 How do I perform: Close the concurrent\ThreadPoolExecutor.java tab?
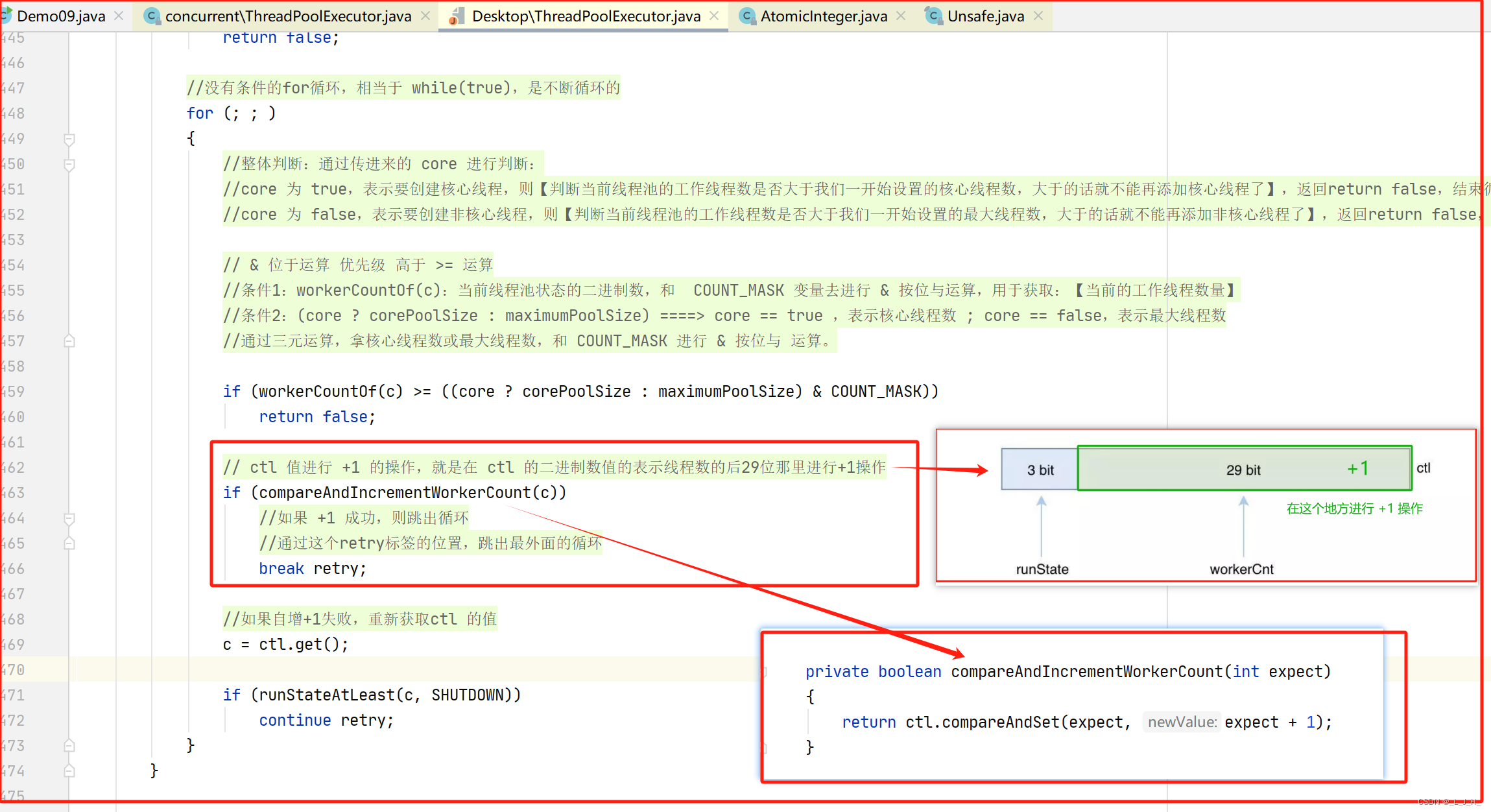point(425,16)
